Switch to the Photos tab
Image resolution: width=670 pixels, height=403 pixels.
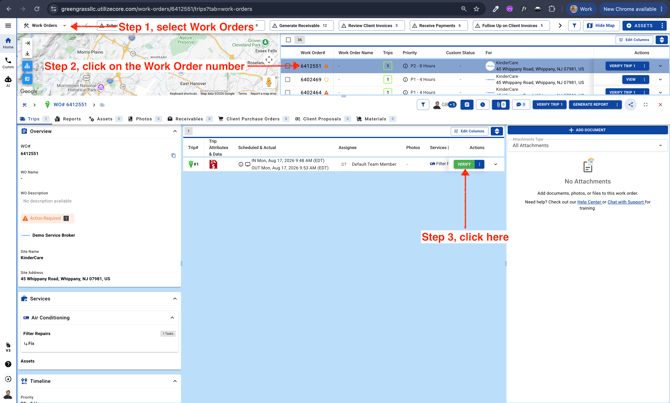tap(144, 119)
